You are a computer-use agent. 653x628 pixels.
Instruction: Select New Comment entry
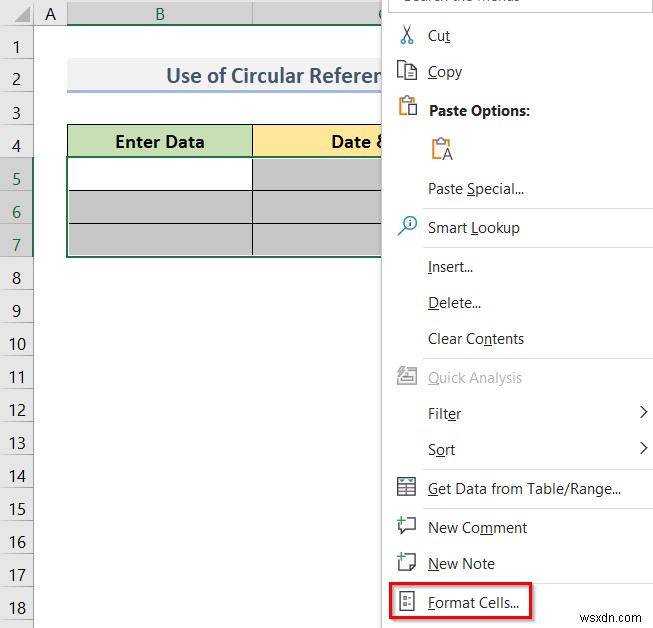tap(477, 528)
